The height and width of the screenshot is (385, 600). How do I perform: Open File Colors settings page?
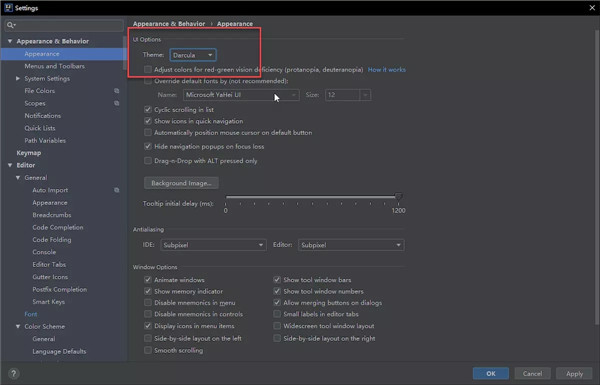coord(40,91)
